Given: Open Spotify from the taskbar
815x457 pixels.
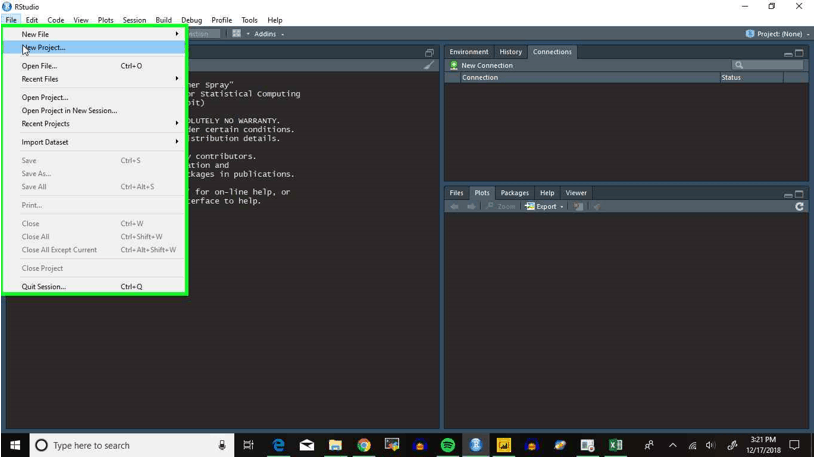Looking at the screenshot, I should coord(448,445).
